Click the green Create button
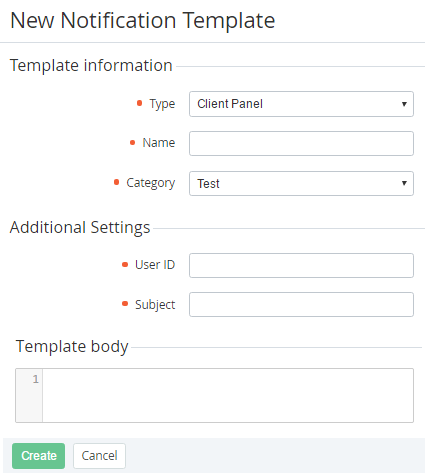Screen dimensions: 425x474 click(38, 456)
